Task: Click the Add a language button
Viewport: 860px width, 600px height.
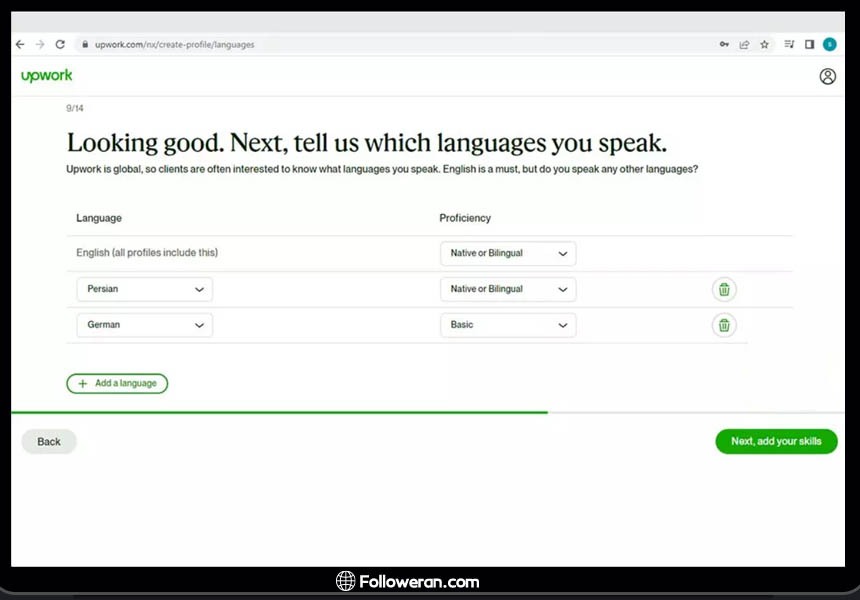Action: [117, 383]
